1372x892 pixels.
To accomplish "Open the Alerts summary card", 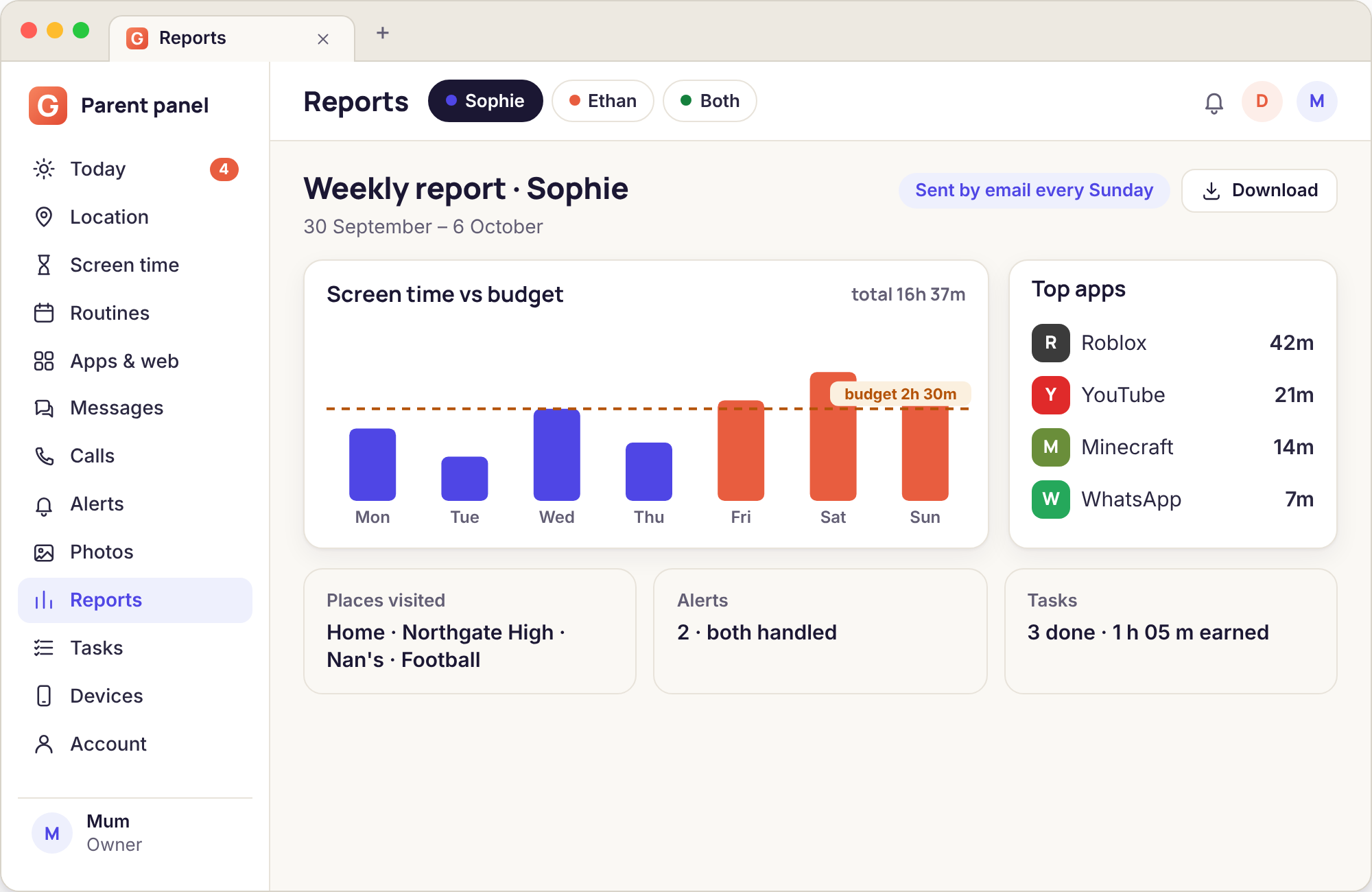I will coord(820,631).
